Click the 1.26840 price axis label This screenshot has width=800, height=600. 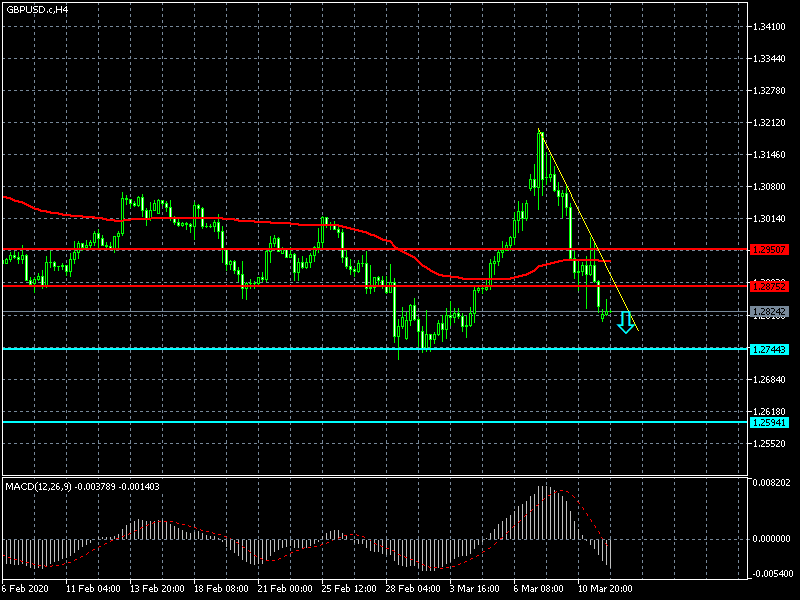(x=769, y=380)
